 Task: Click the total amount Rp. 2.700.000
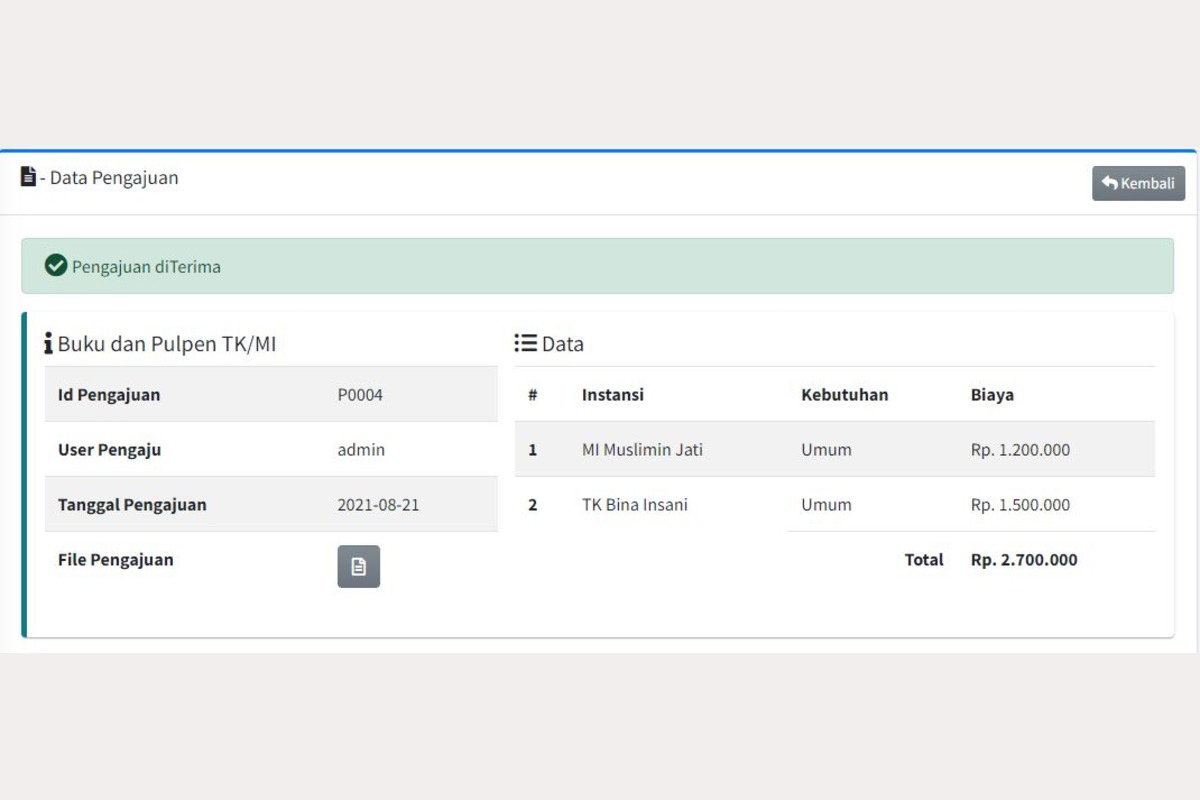(x=1023, y=560)
